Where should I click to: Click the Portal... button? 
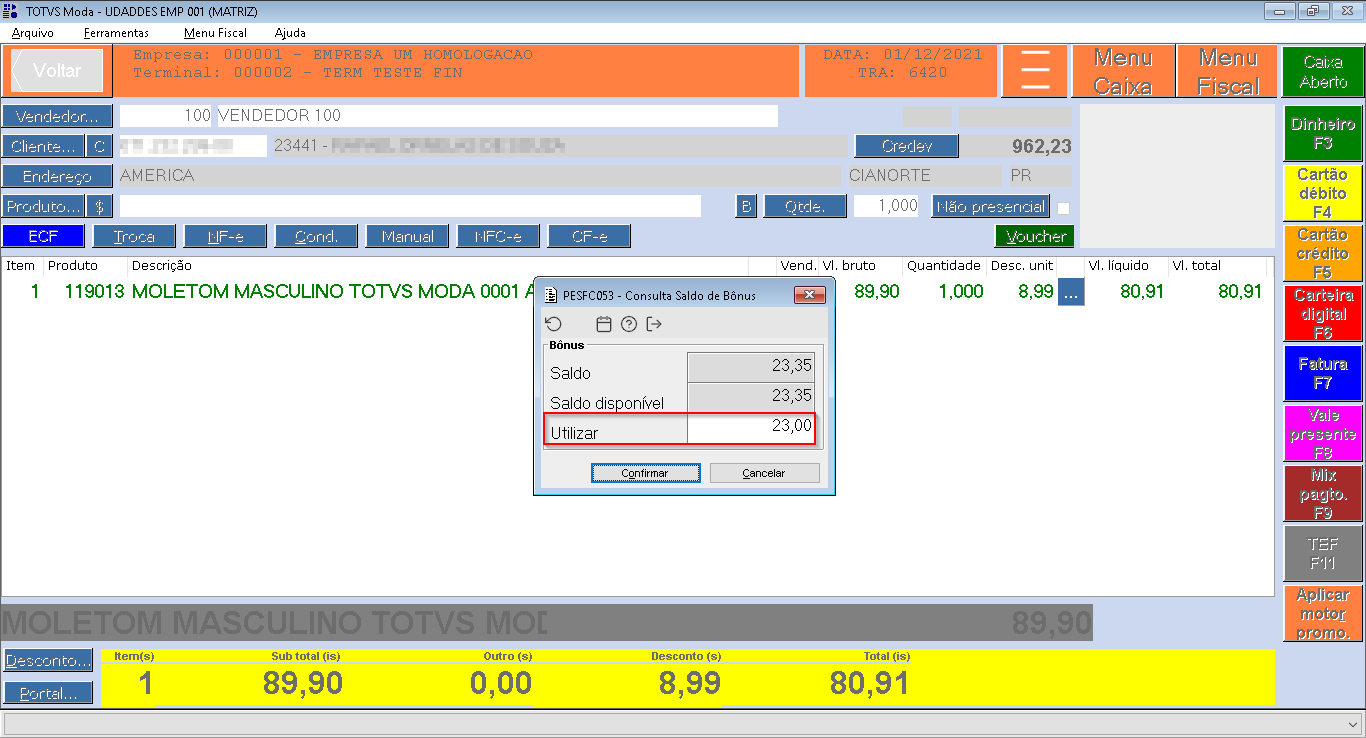(48, 693)
